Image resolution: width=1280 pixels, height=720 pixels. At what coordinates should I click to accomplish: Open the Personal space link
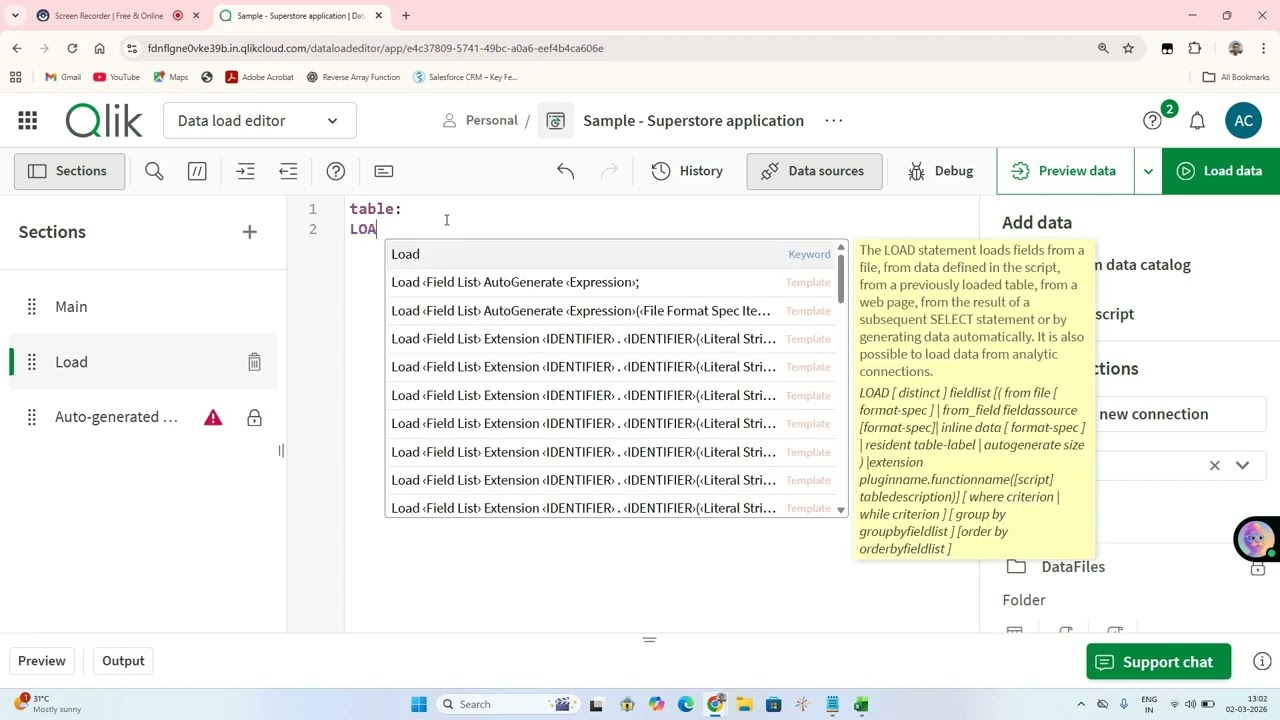480,120
